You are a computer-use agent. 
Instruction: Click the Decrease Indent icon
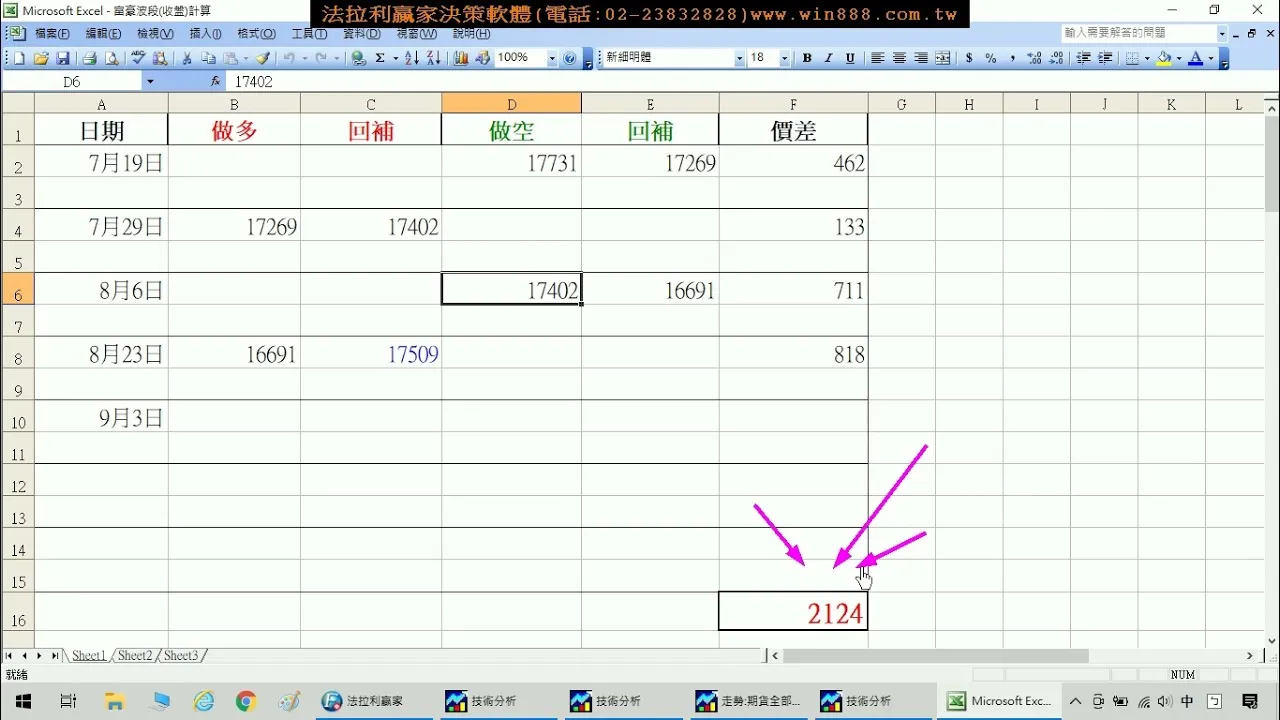point(1083,58)
